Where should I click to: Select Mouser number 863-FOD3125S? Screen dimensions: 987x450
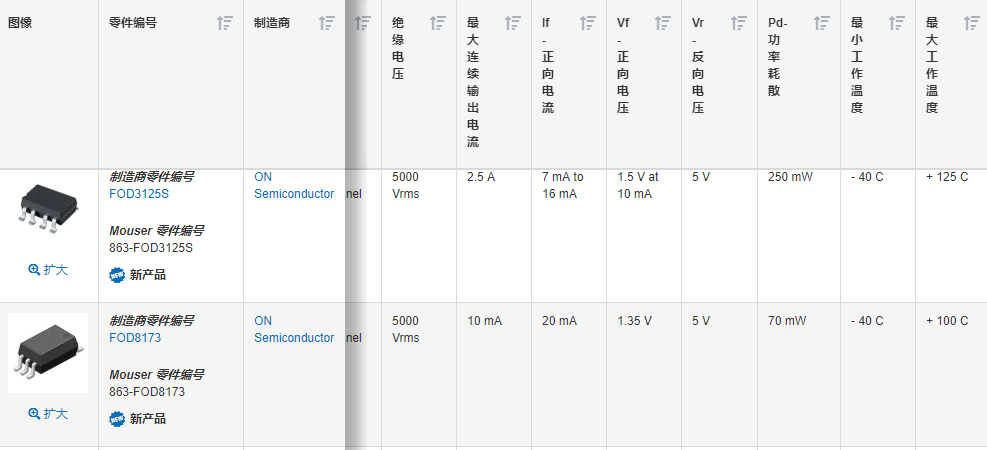[x=151, y=248]
